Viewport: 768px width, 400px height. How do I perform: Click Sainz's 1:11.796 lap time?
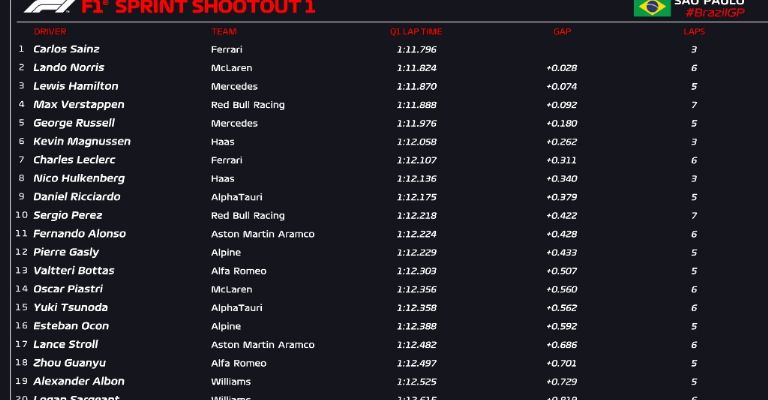416,49
